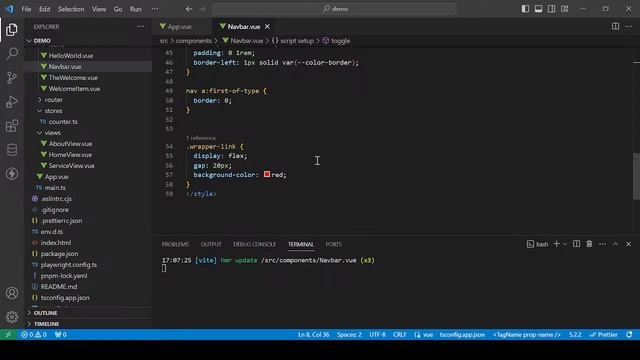
Task: Click Prettier in the status bar
Action: [x=603, y=335]
